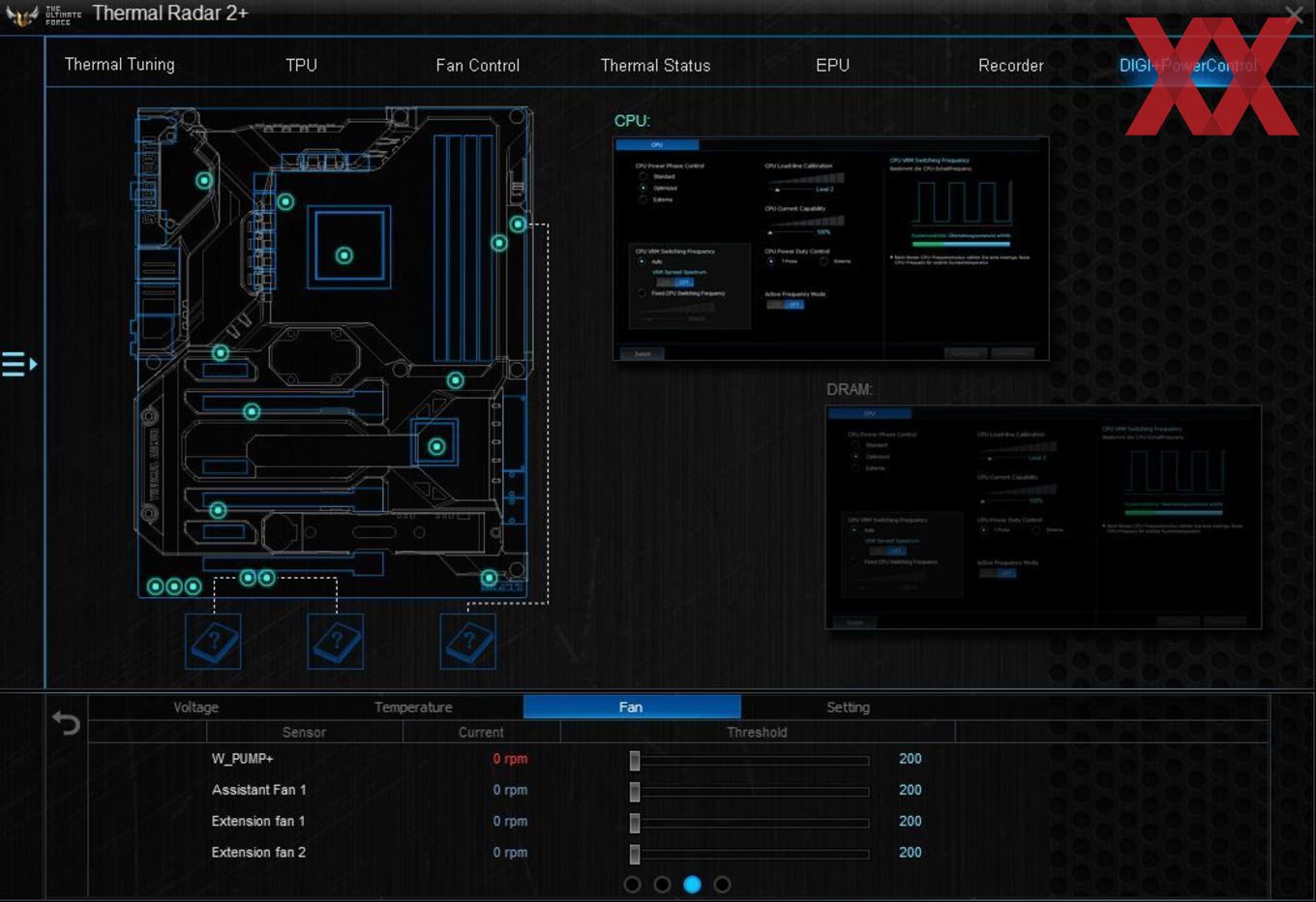Open the Fan Control tab
This screenshot has height=902, width=1316.
478,65
